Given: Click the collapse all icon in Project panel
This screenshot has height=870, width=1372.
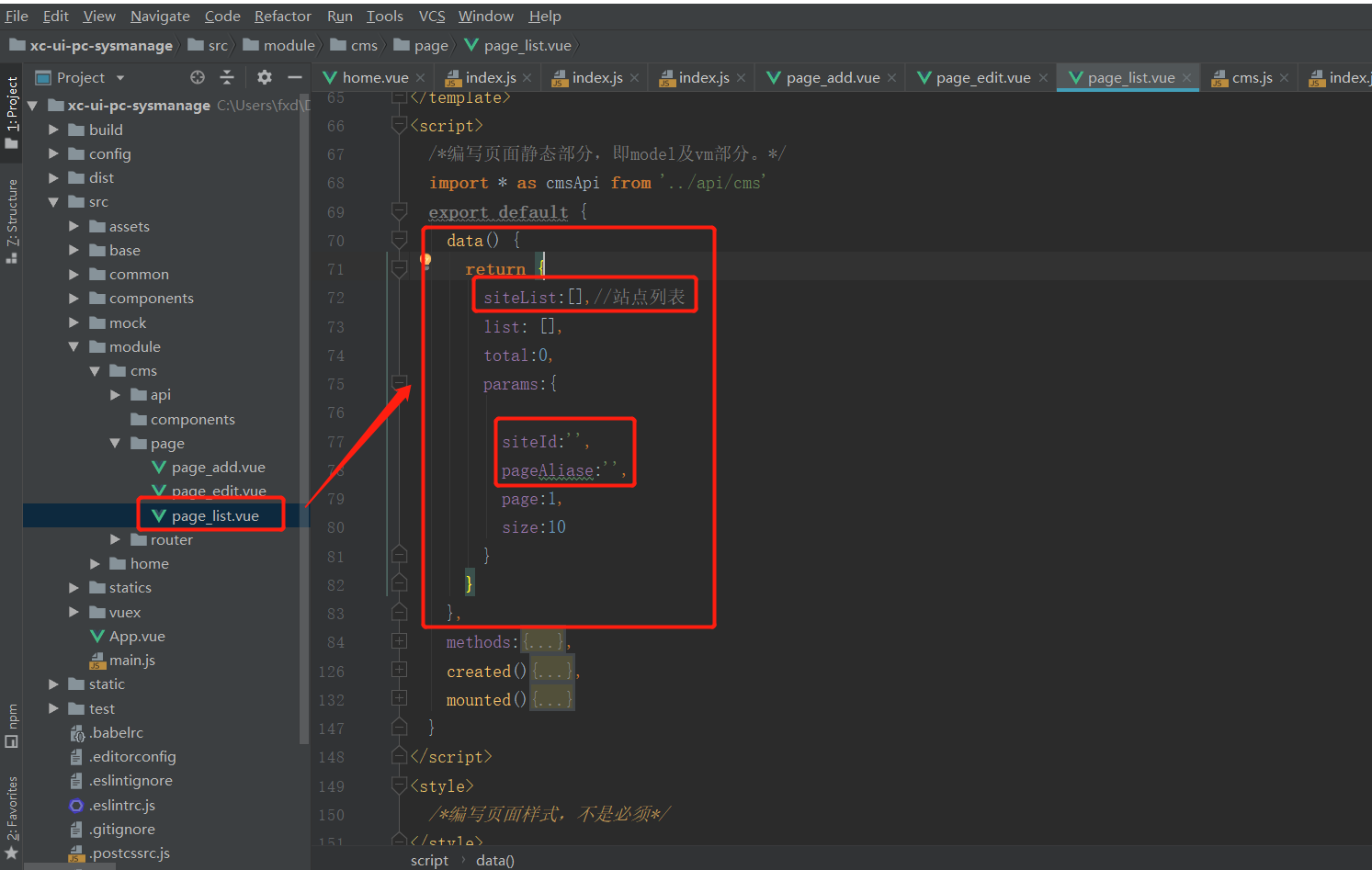Looking at the screenshot, I should tap(227, 77).
